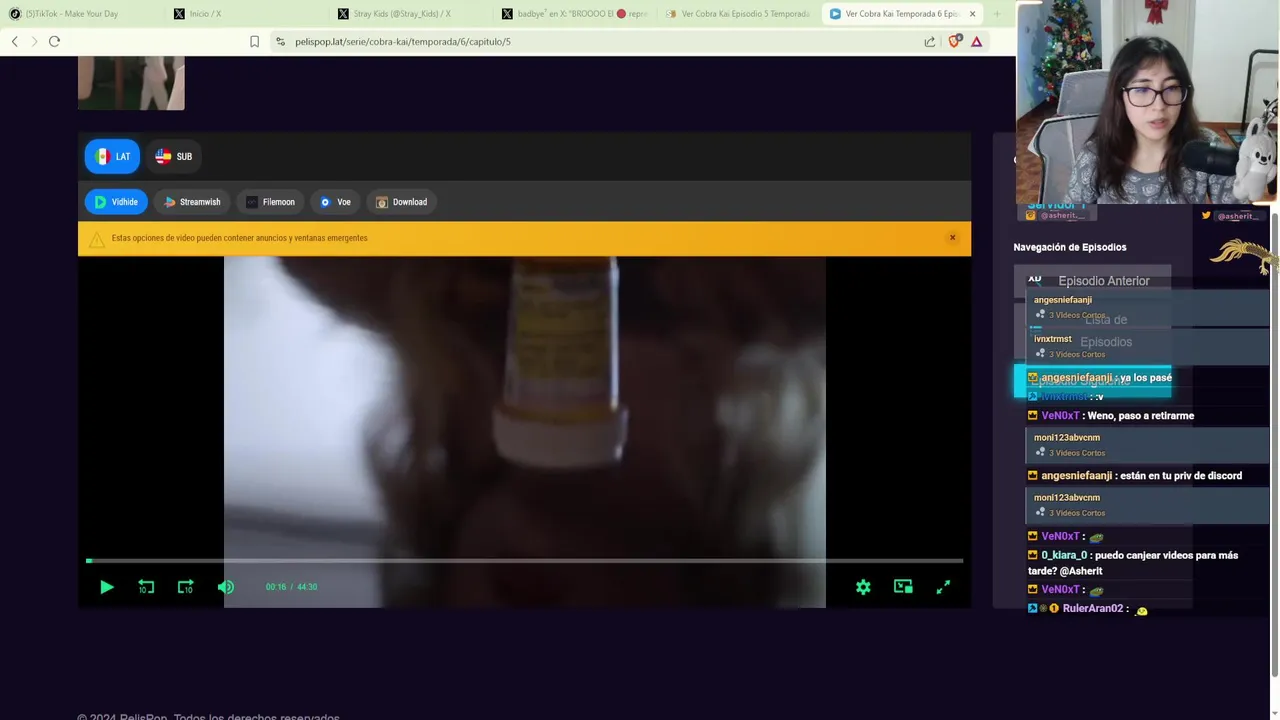Click the video elapsed time 00:16
The height and width of the screenshot is (720, 1280).
[x=276, y=587]
